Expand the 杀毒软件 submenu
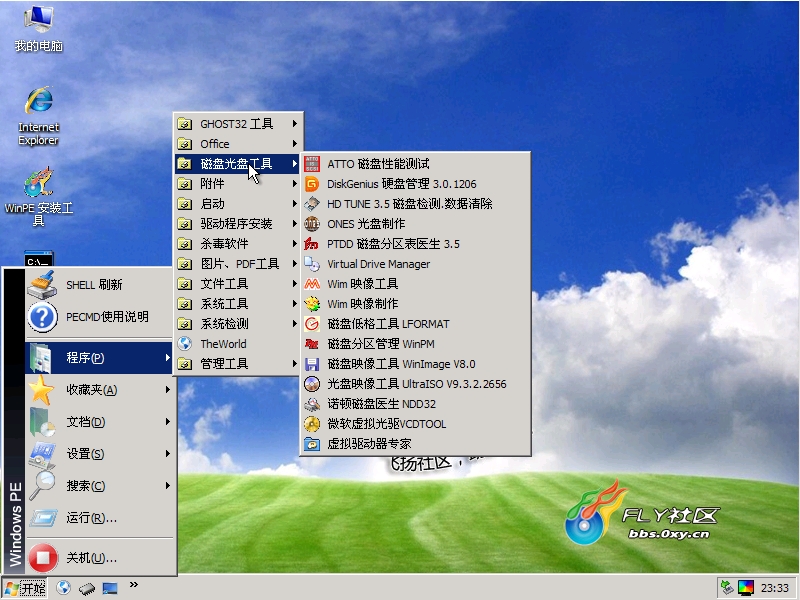The image size is (800, 600). pos(238,244)
